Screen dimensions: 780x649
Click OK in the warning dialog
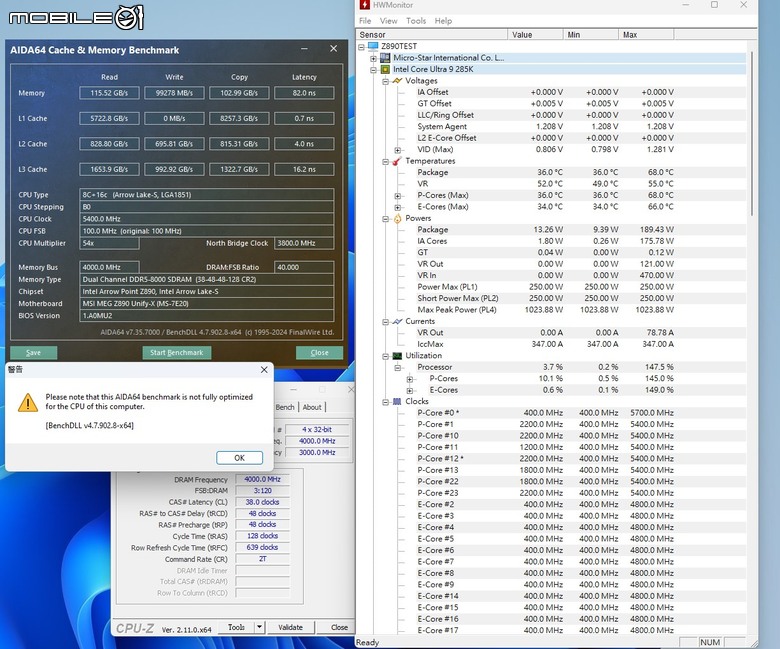point(239,458)
